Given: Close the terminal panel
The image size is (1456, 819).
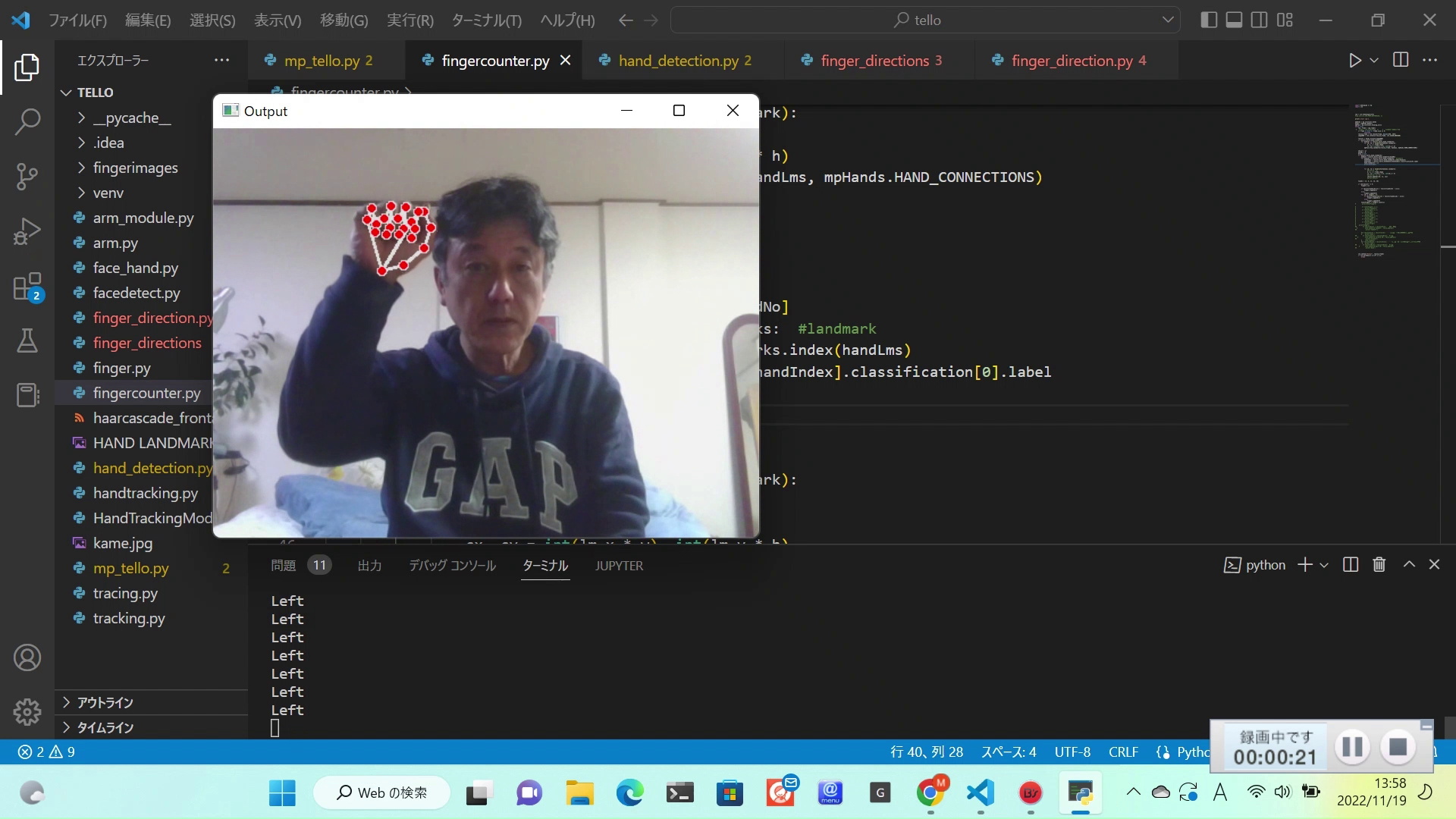Looking at the screenshot, I should [x=1434, y=565].
